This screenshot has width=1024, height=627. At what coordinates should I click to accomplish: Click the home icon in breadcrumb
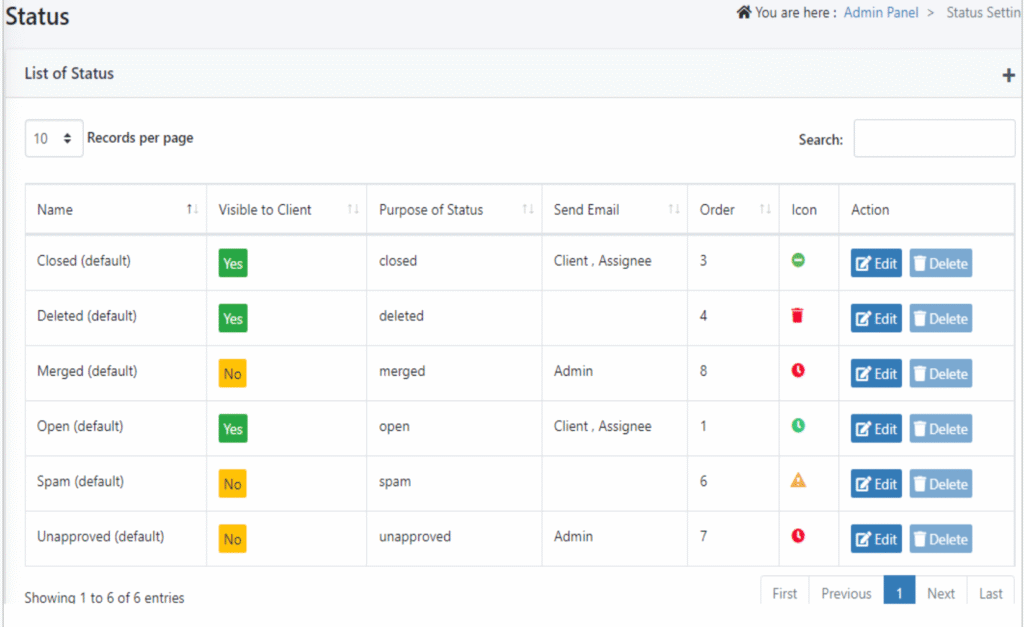[743, 13]
